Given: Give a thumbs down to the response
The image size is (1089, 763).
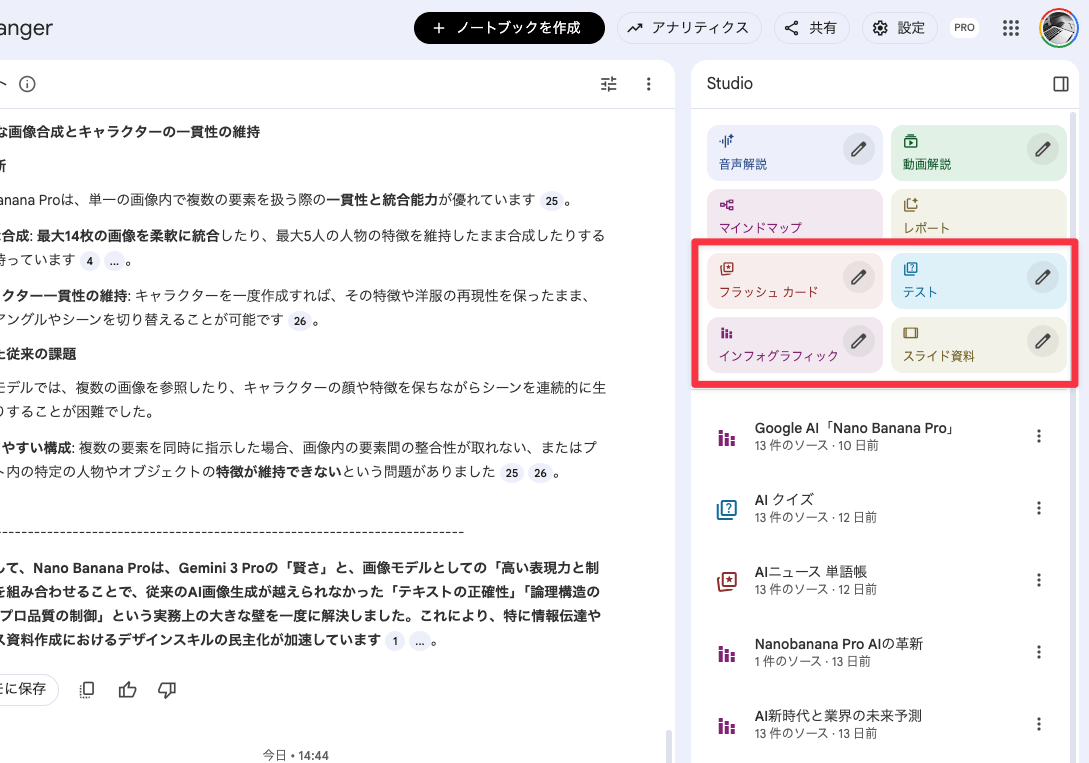Looking at the screenshot, I should click(x=167, y=689).
